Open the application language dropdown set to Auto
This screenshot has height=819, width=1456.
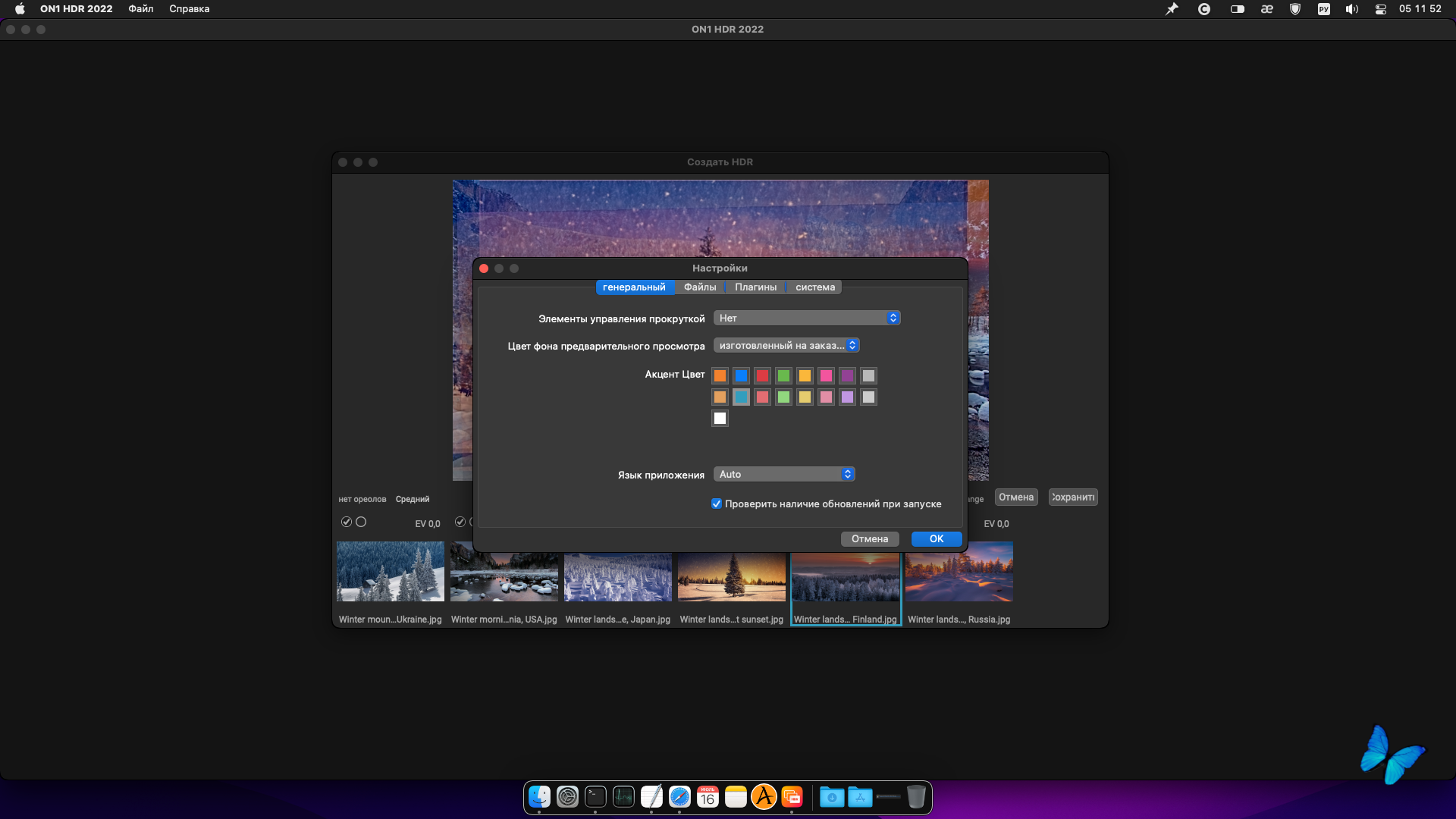click(784, 474)
